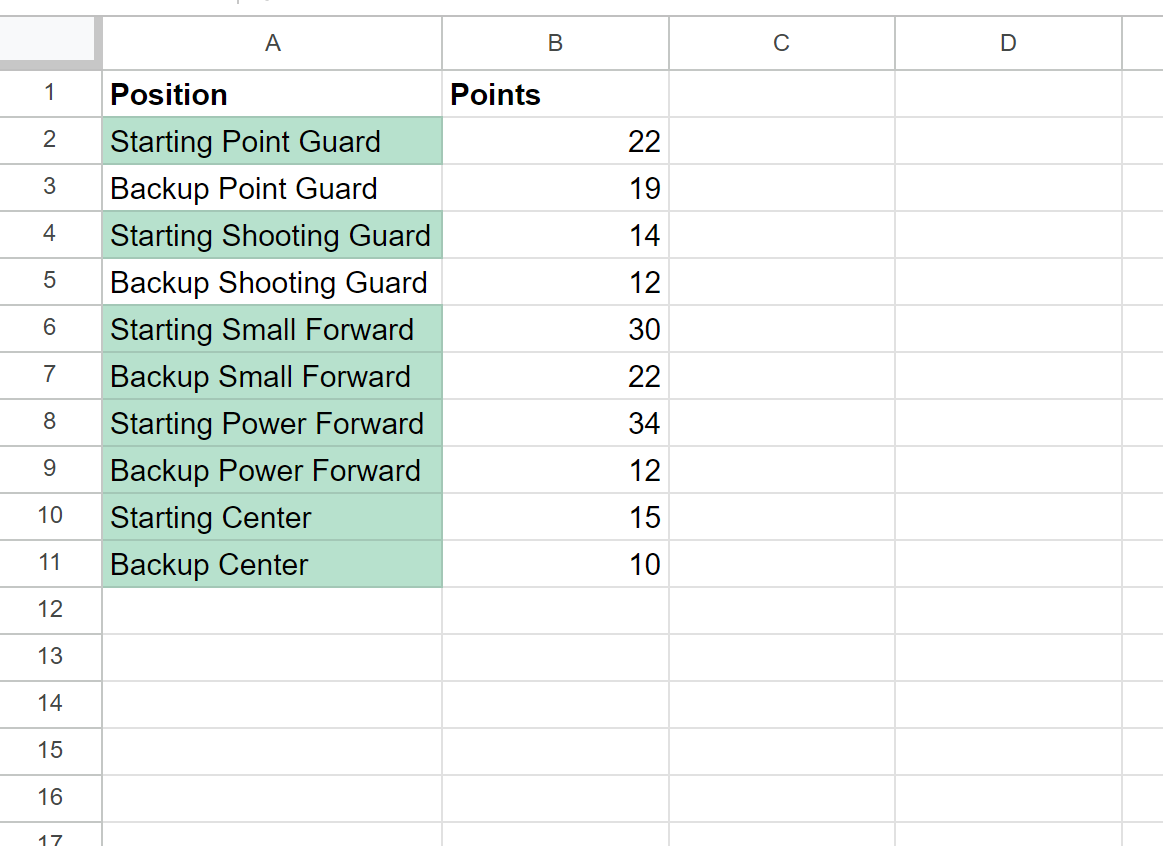Screen dimensions: 1163x846
Task: Click the Starting Power Forward cell
Action: (272, 423)
